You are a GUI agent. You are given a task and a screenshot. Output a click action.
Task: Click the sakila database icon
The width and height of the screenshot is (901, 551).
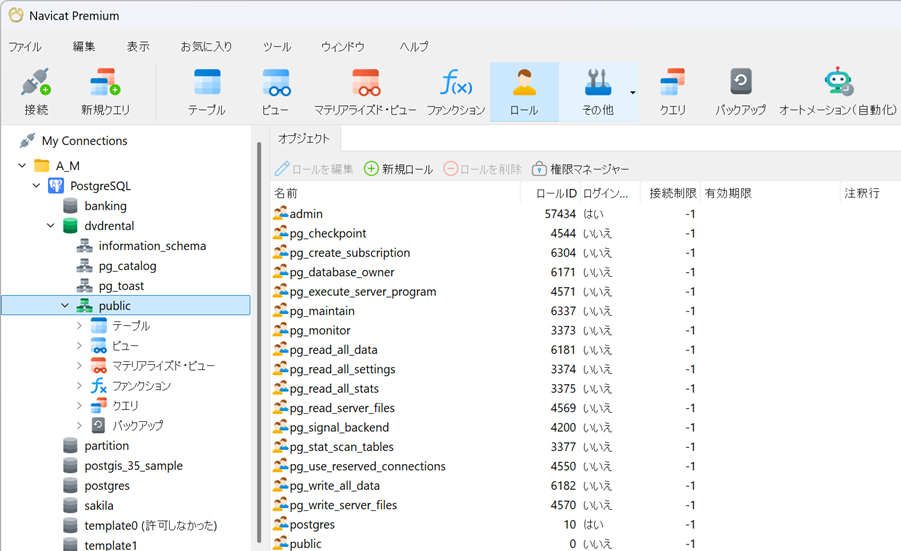click(x=70, y=506)
